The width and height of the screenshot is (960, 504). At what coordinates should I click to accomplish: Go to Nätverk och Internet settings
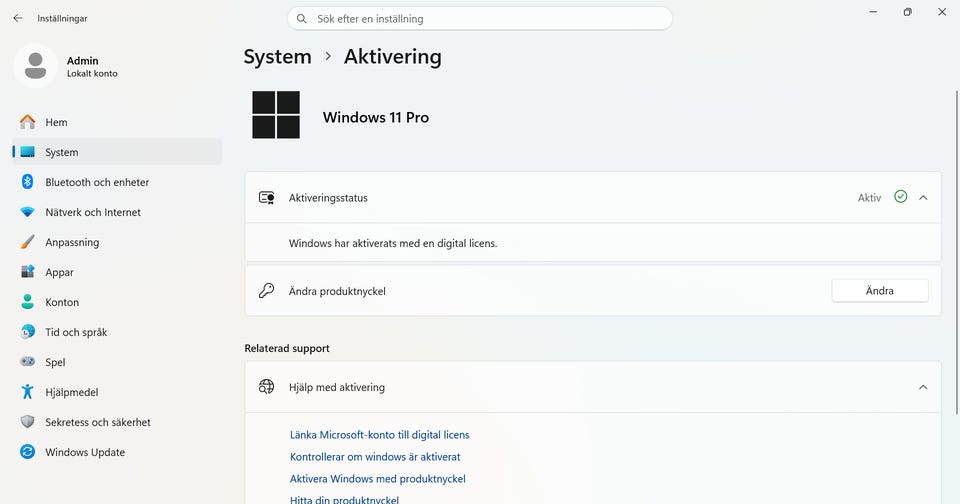(x=117, y=212)
